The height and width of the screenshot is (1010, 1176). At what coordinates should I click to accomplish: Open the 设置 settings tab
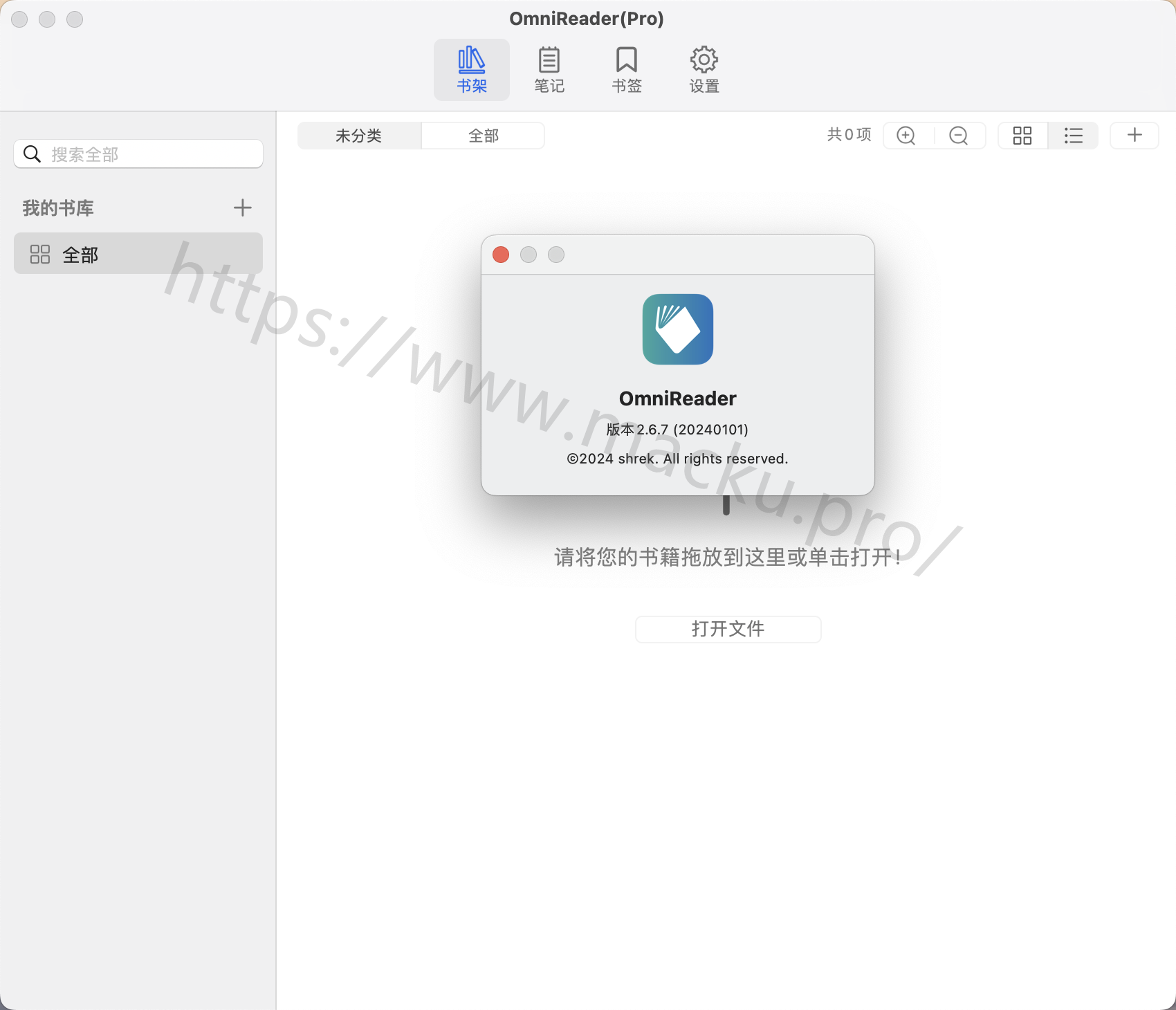(x=704, y=70)
